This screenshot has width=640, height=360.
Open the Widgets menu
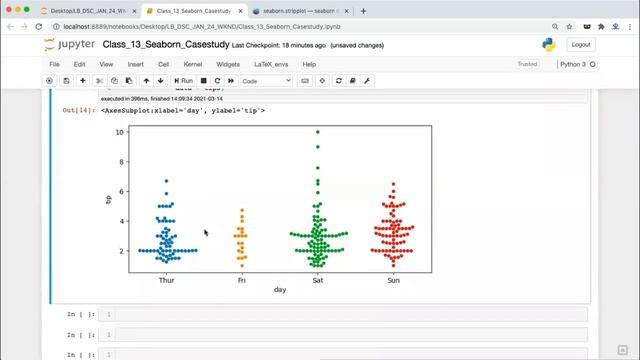coord(228,64)
